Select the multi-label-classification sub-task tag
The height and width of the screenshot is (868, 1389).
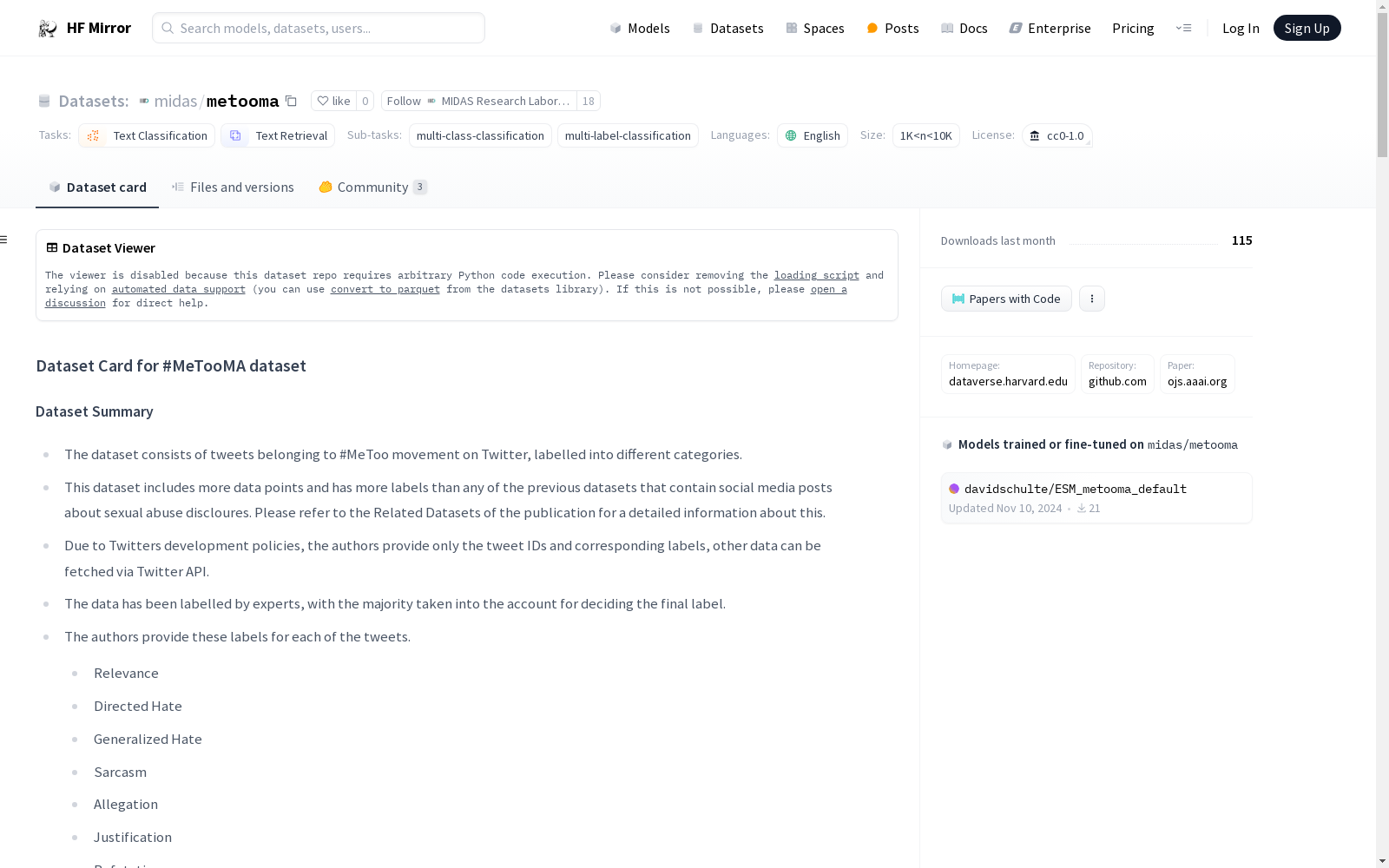coord(628,135)
